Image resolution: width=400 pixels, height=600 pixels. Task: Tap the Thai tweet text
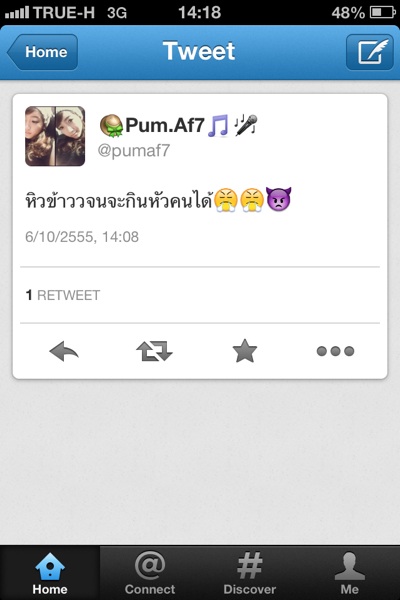158,199
